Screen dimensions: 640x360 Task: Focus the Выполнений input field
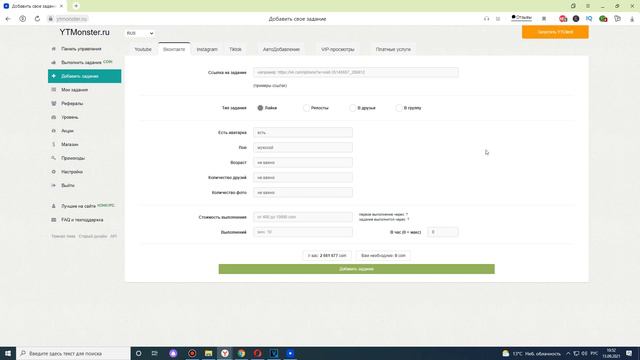(x=303, y=232)
